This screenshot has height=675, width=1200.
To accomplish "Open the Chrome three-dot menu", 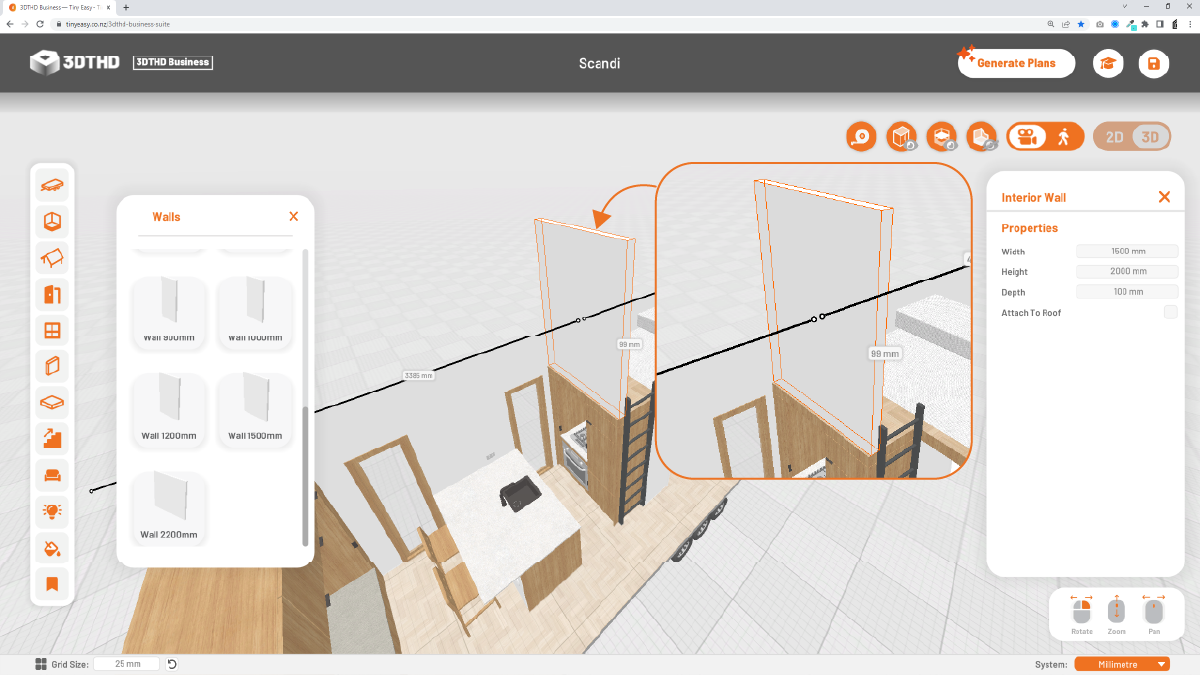I will coord(1191,23).
